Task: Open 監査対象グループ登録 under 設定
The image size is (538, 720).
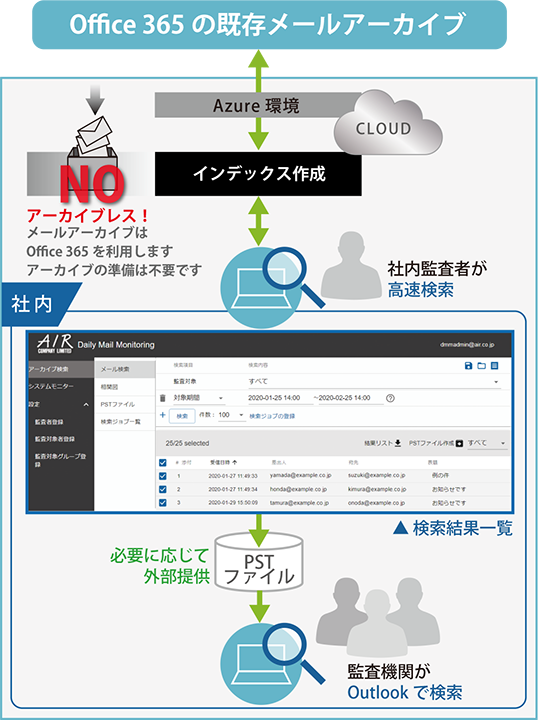Action: click(x=60, y=460)
